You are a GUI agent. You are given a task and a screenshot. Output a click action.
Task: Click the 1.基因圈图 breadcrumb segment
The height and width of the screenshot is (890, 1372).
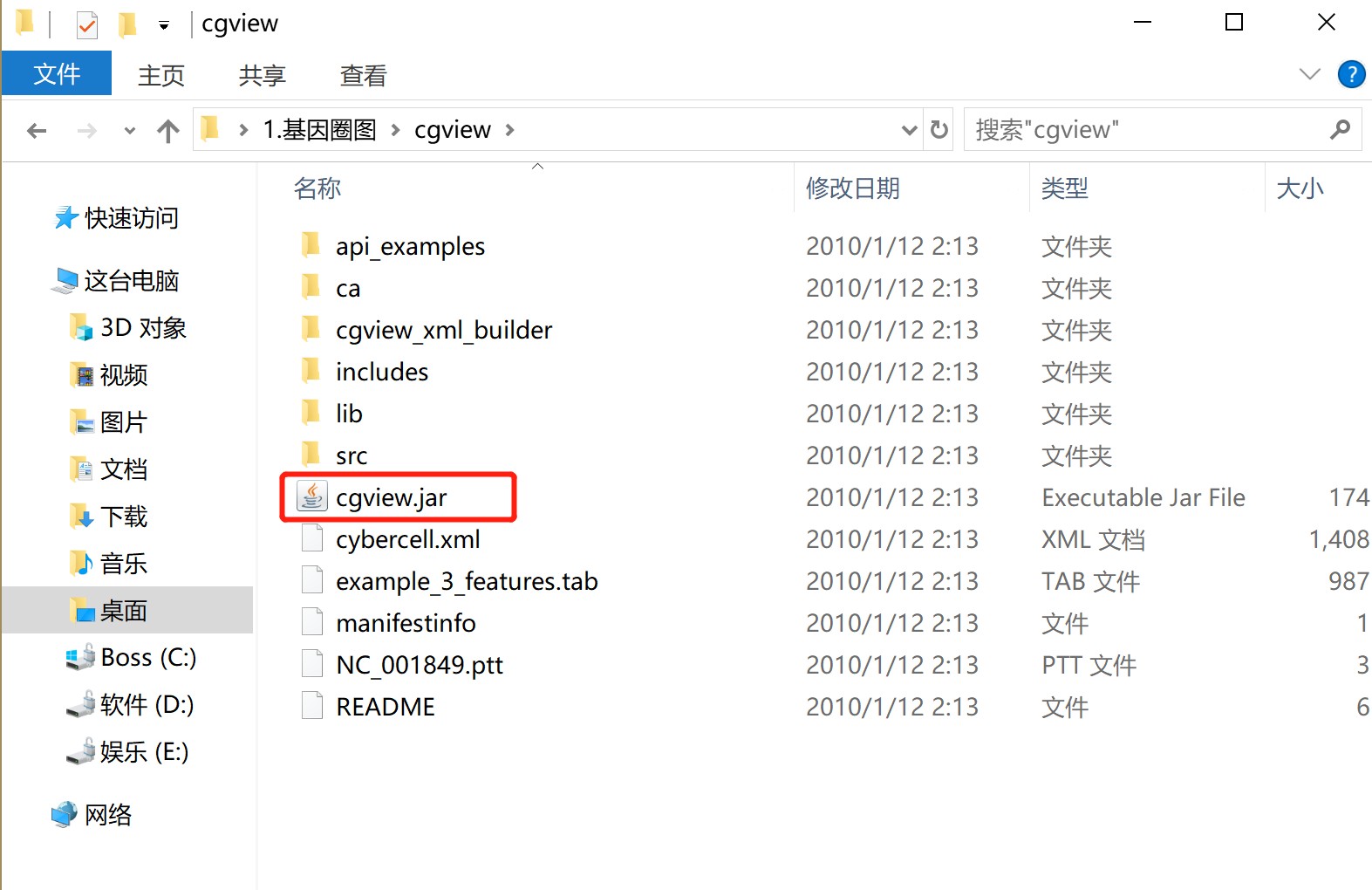coord(320,130)
